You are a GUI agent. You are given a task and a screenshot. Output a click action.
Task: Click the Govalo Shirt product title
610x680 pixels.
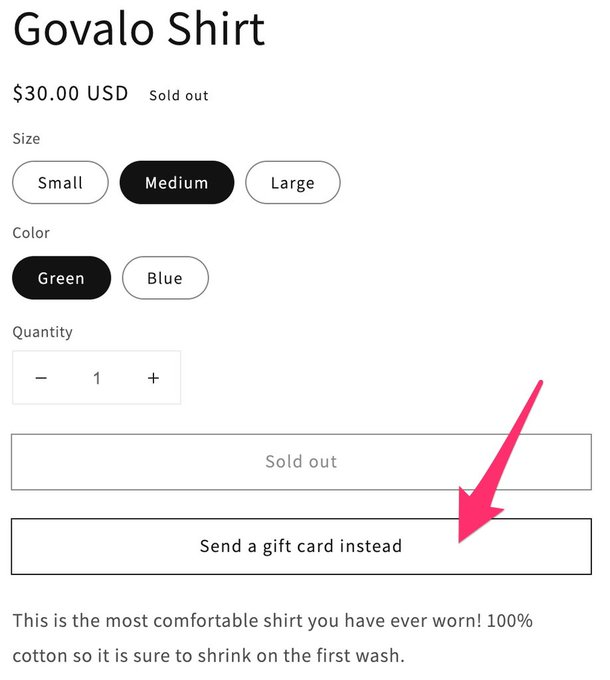tap(139, 29)
